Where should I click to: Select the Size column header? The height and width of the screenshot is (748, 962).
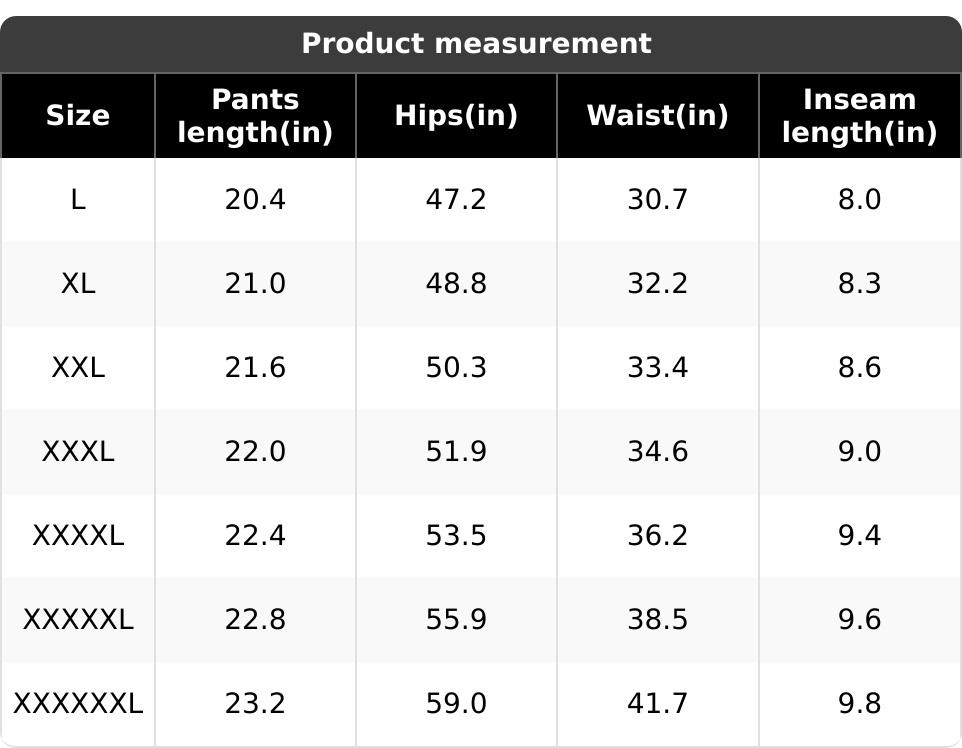coord(78,116)
